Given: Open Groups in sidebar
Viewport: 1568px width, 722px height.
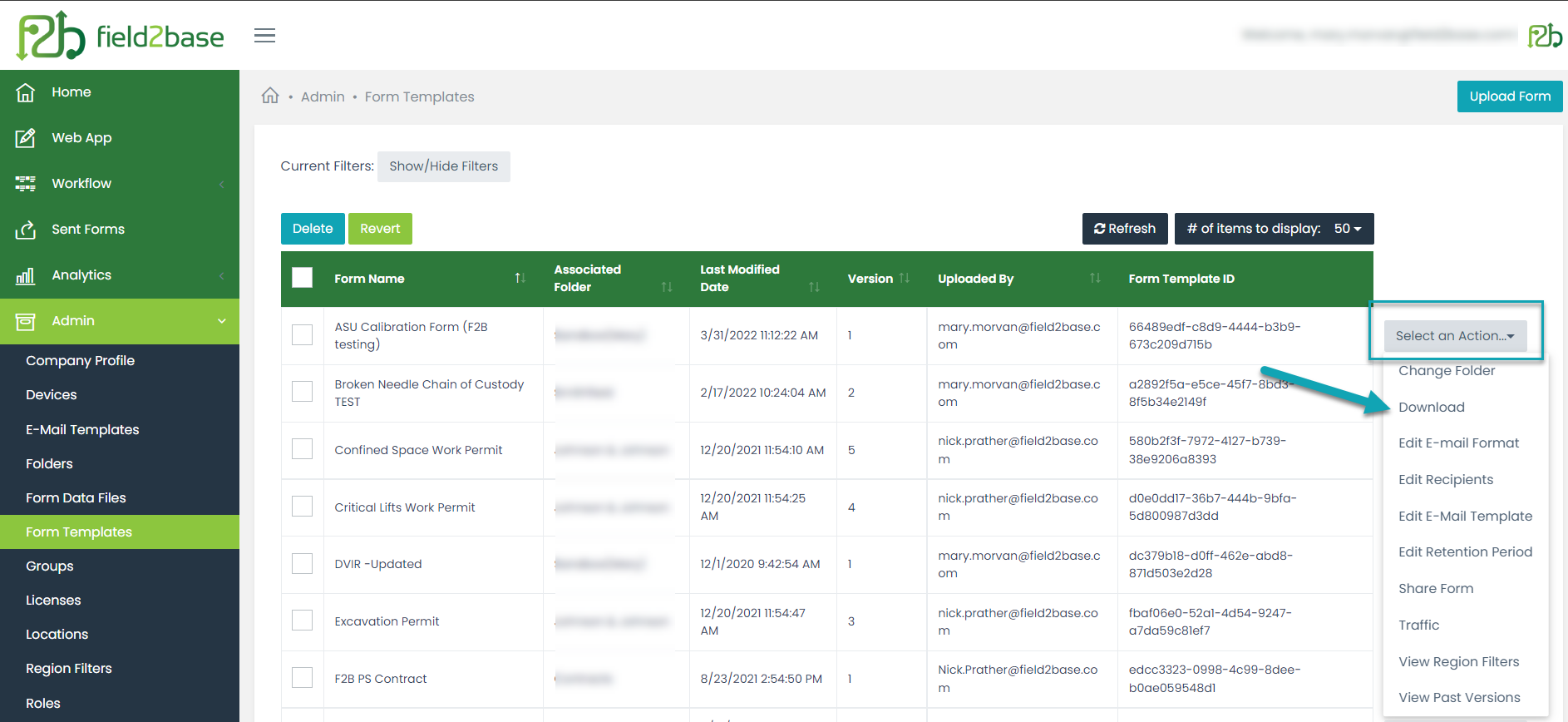Looking at the screenshot, I should tap(49, 566).
